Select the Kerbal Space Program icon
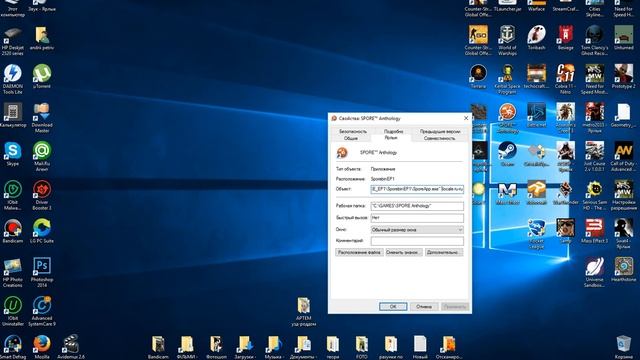The height and width of the screenshot is (360, 640). pos(507,79)
